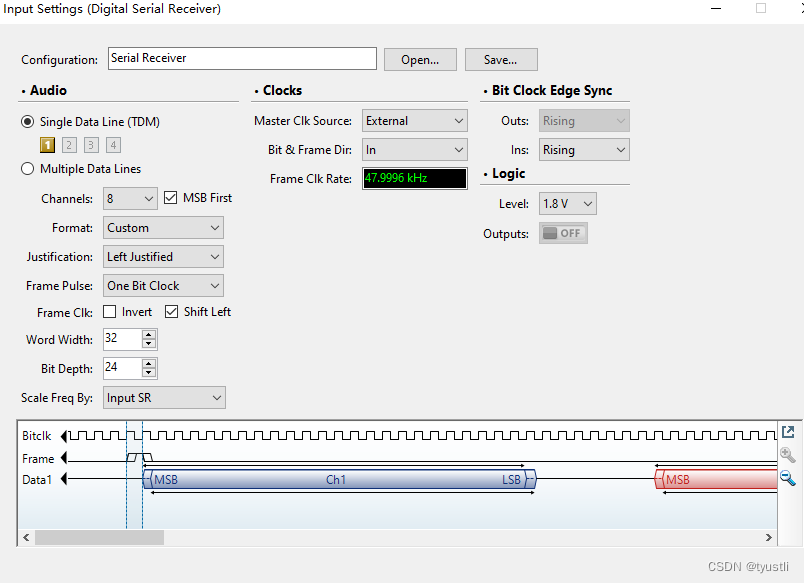Screen dimensions: 804x583
Task: Select data line 3 button
Action: pos(91,144)
